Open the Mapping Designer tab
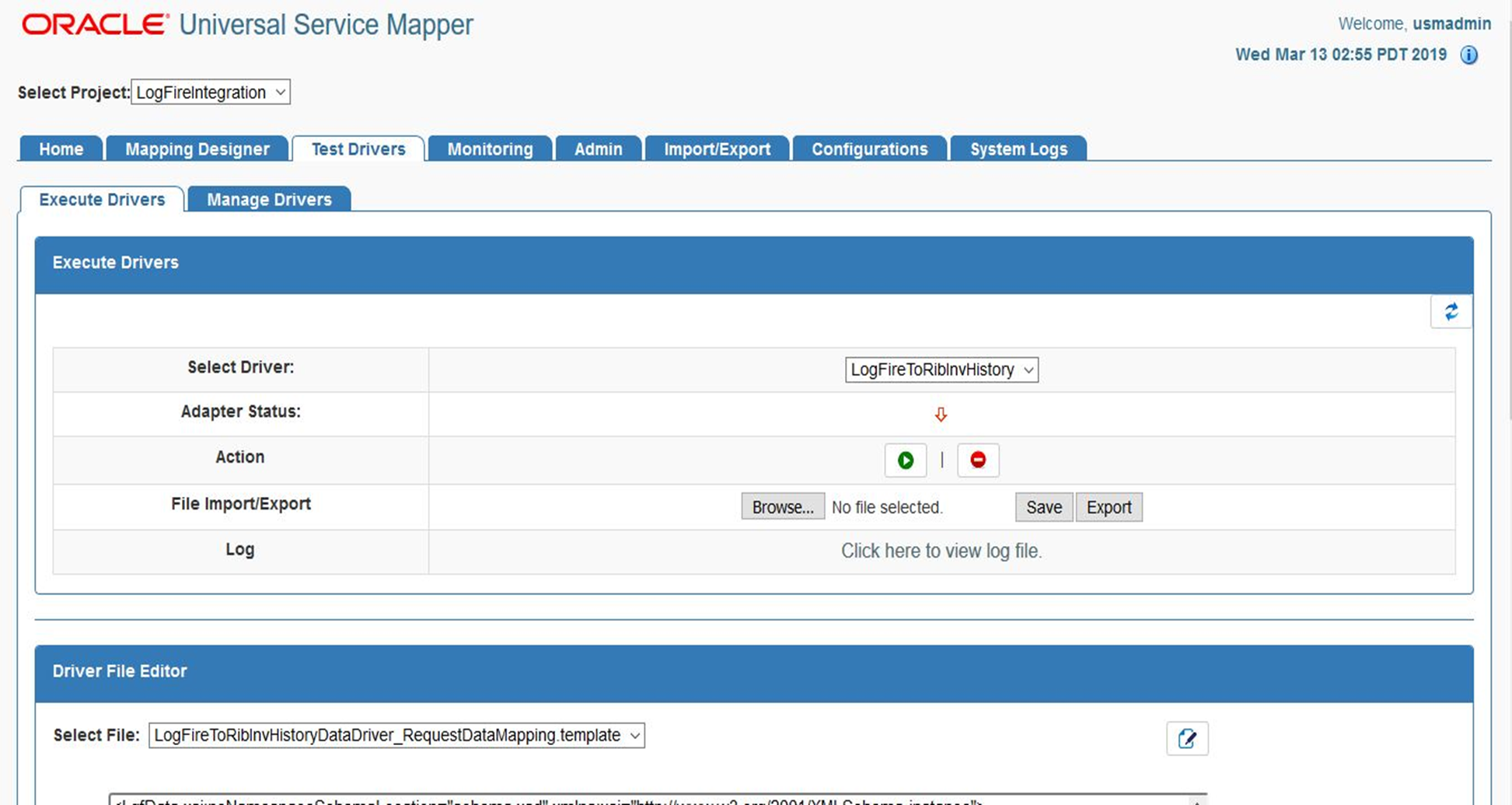Screen dimensions: 1512x805 tap(197, 149)
